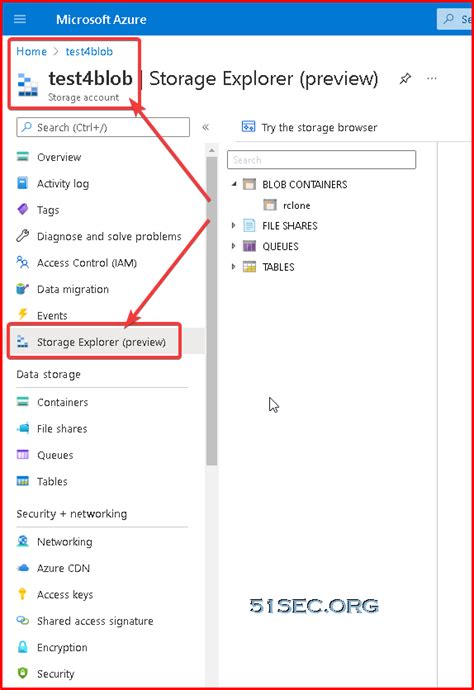474x690 pixels.
Task: Collapse the BLOB CONTAINERS tree node
Action: point(234,184)
